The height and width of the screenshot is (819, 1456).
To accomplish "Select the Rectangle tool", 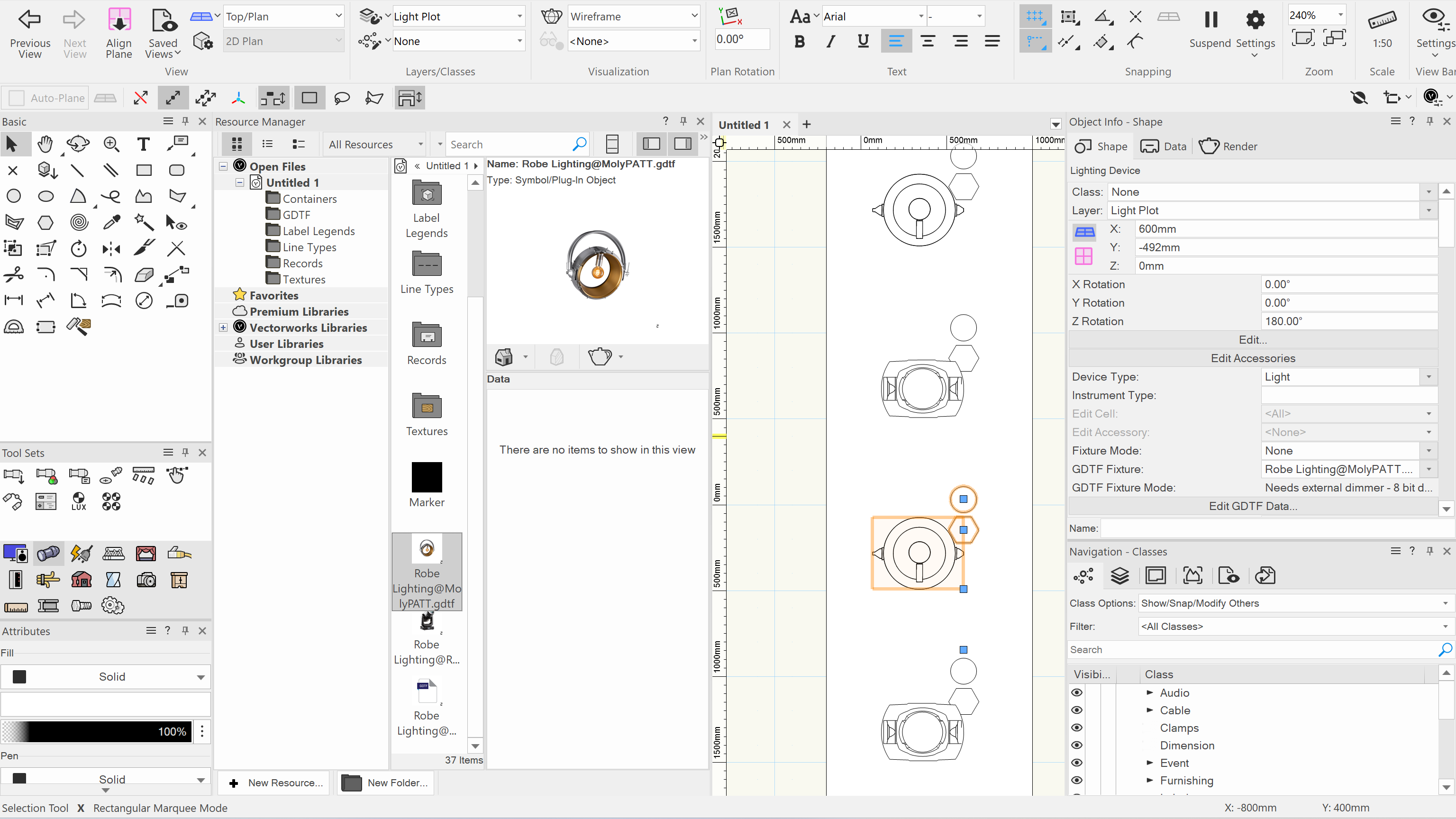I will pos(144,170).
